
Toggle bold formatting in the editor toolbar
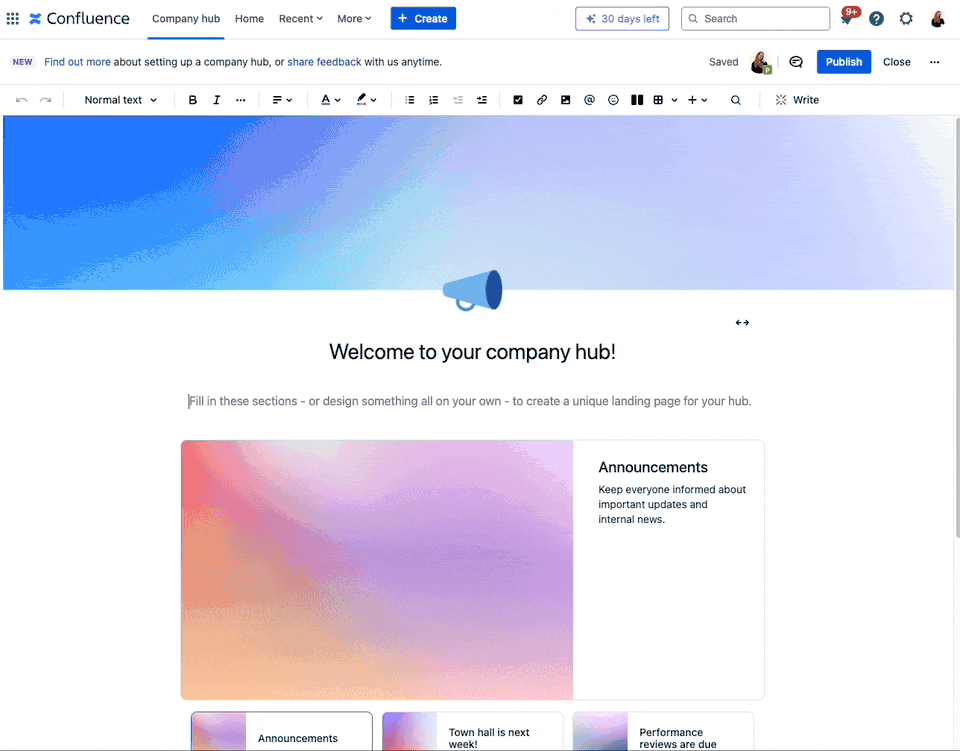pos(192,100)
